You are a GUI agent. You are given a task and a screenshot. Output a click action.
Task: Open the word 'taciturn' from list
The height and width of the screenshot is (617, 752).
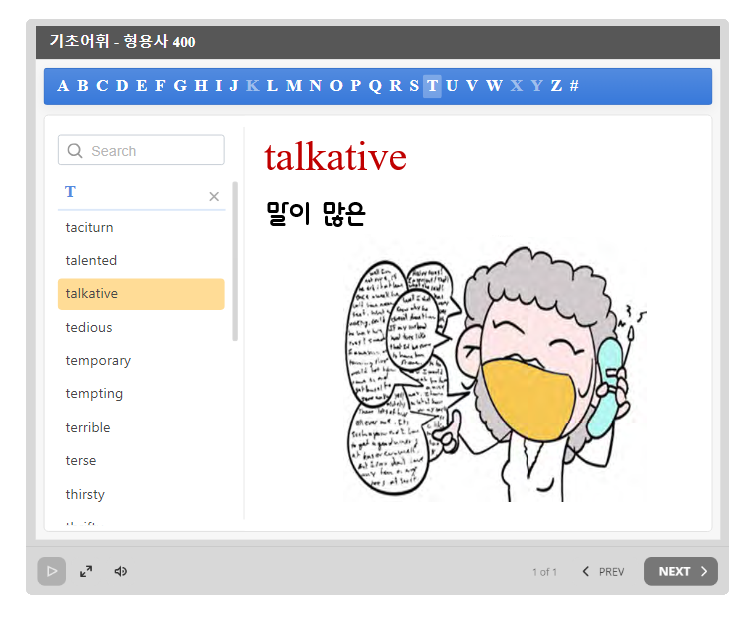coord(90,227)
